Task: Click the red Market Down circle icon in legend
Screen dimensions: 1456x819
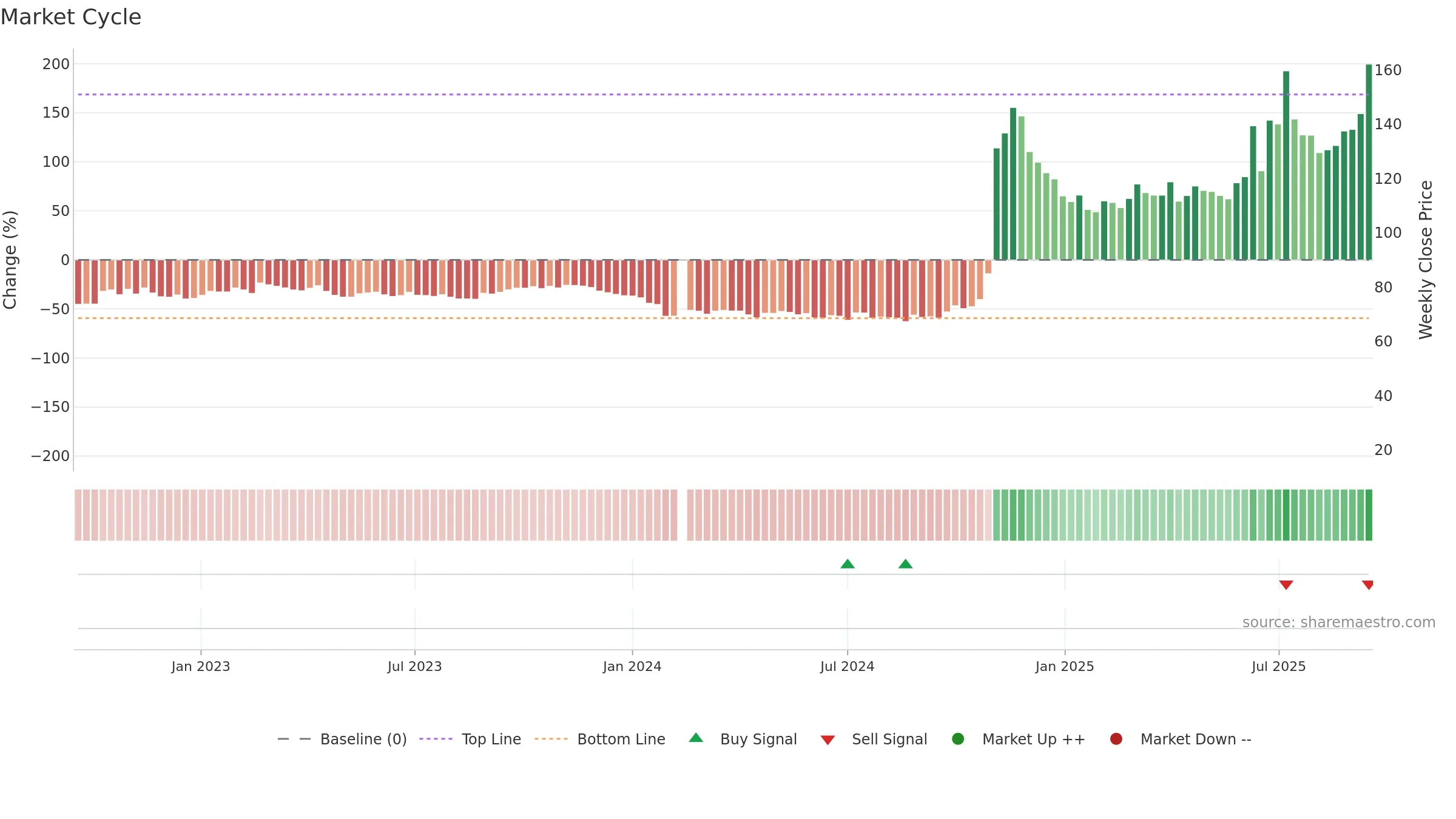Action: [1116, 739]
